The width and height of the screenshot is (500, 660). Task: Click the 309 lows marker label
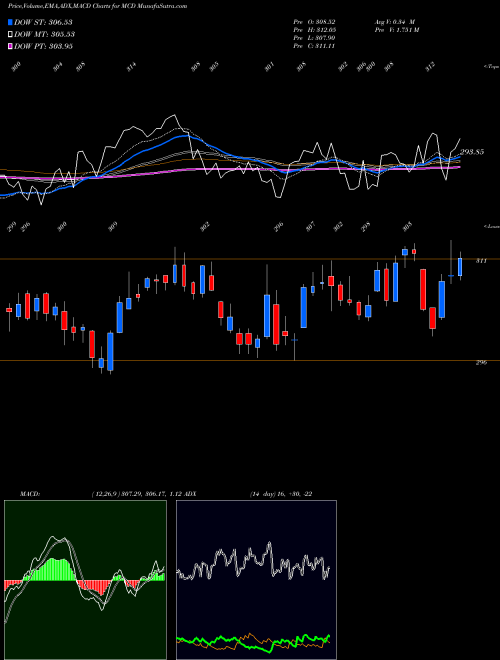pyautogui.click(x=113, y=227)
